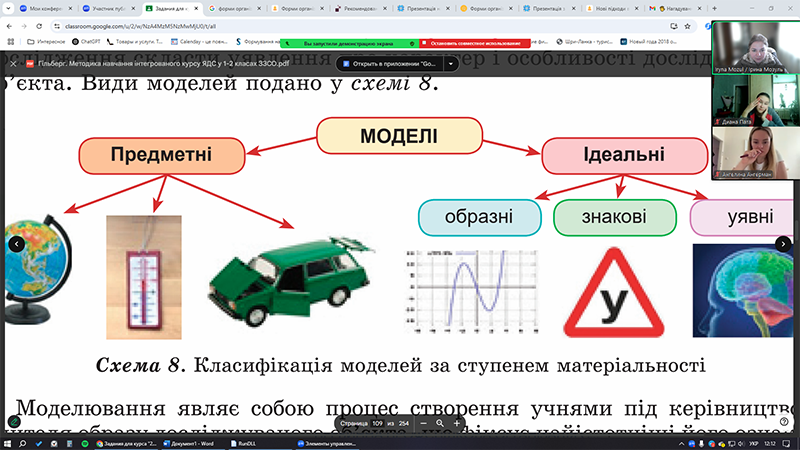Click the 'Предметні' box in diagram

pos(162,155)
